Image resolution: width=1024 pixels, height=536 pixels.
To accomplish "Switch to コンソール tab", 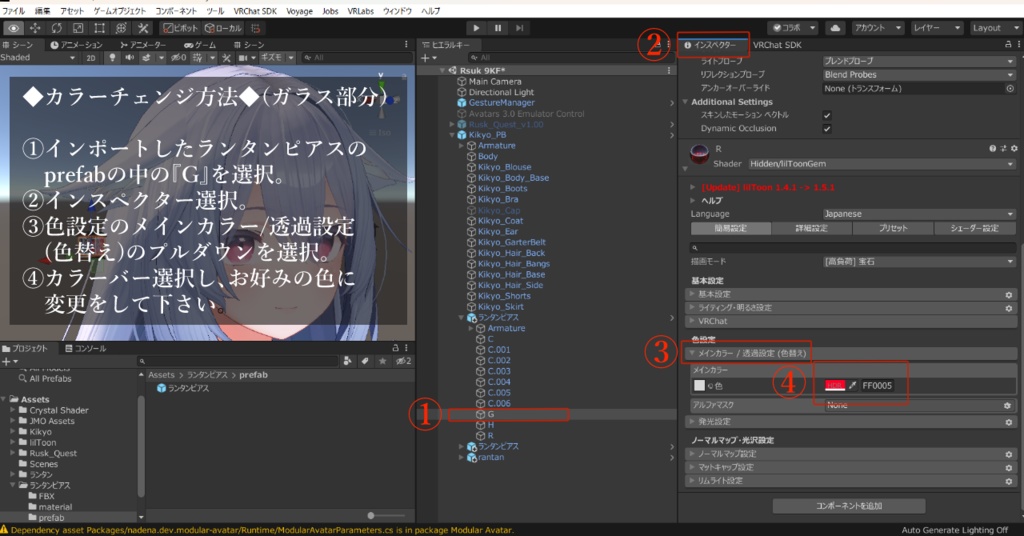I will pos(86,349).
